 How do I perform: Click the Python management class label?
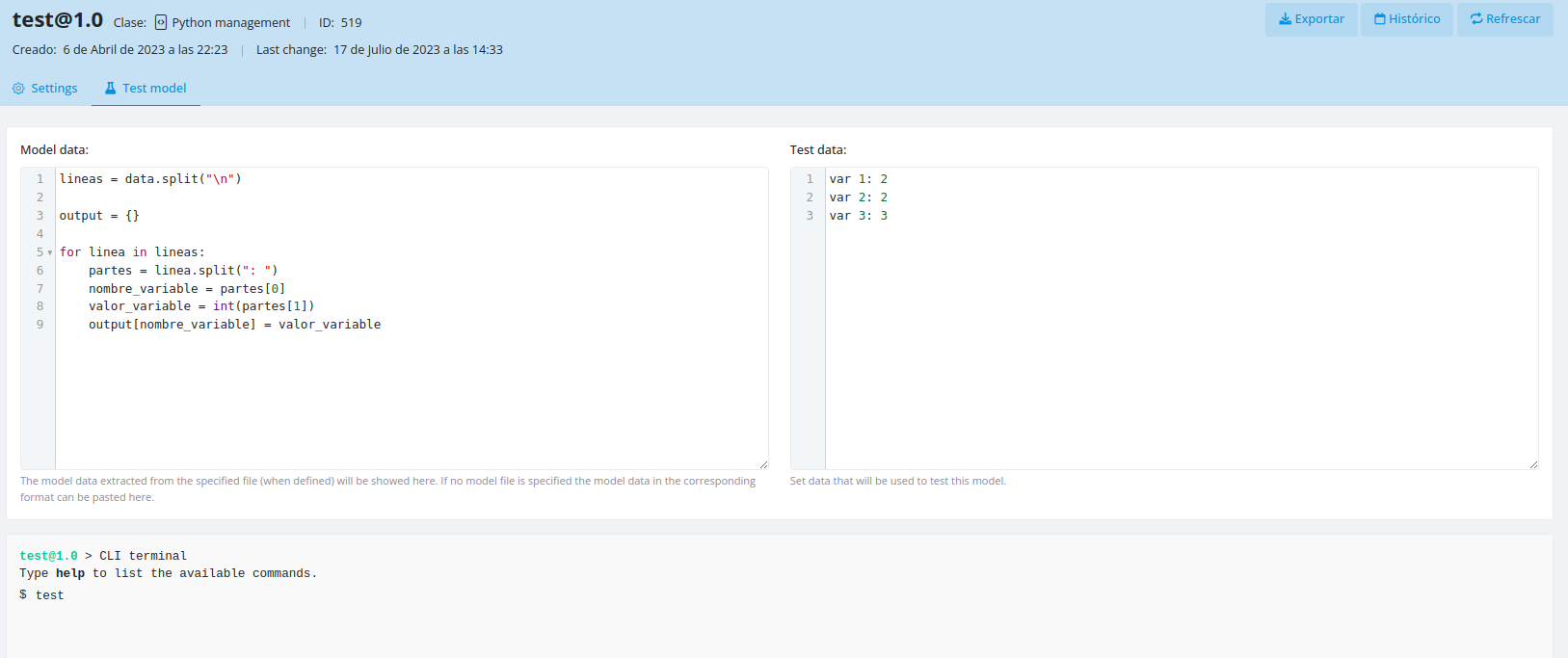230,22
